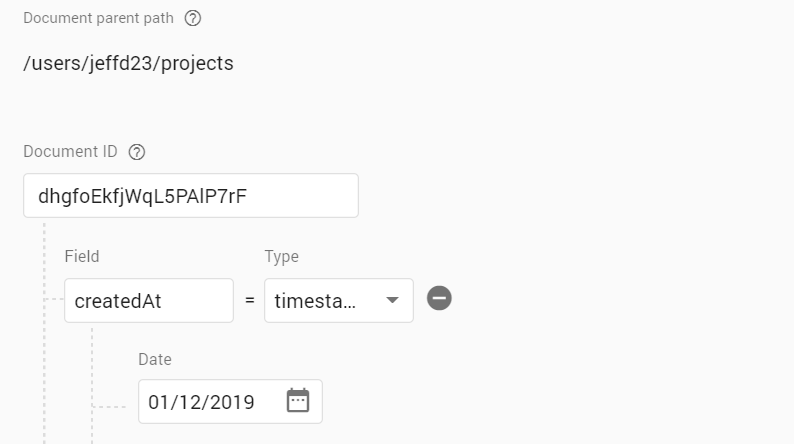Select the timestamp type combo box text

point(316,300)
